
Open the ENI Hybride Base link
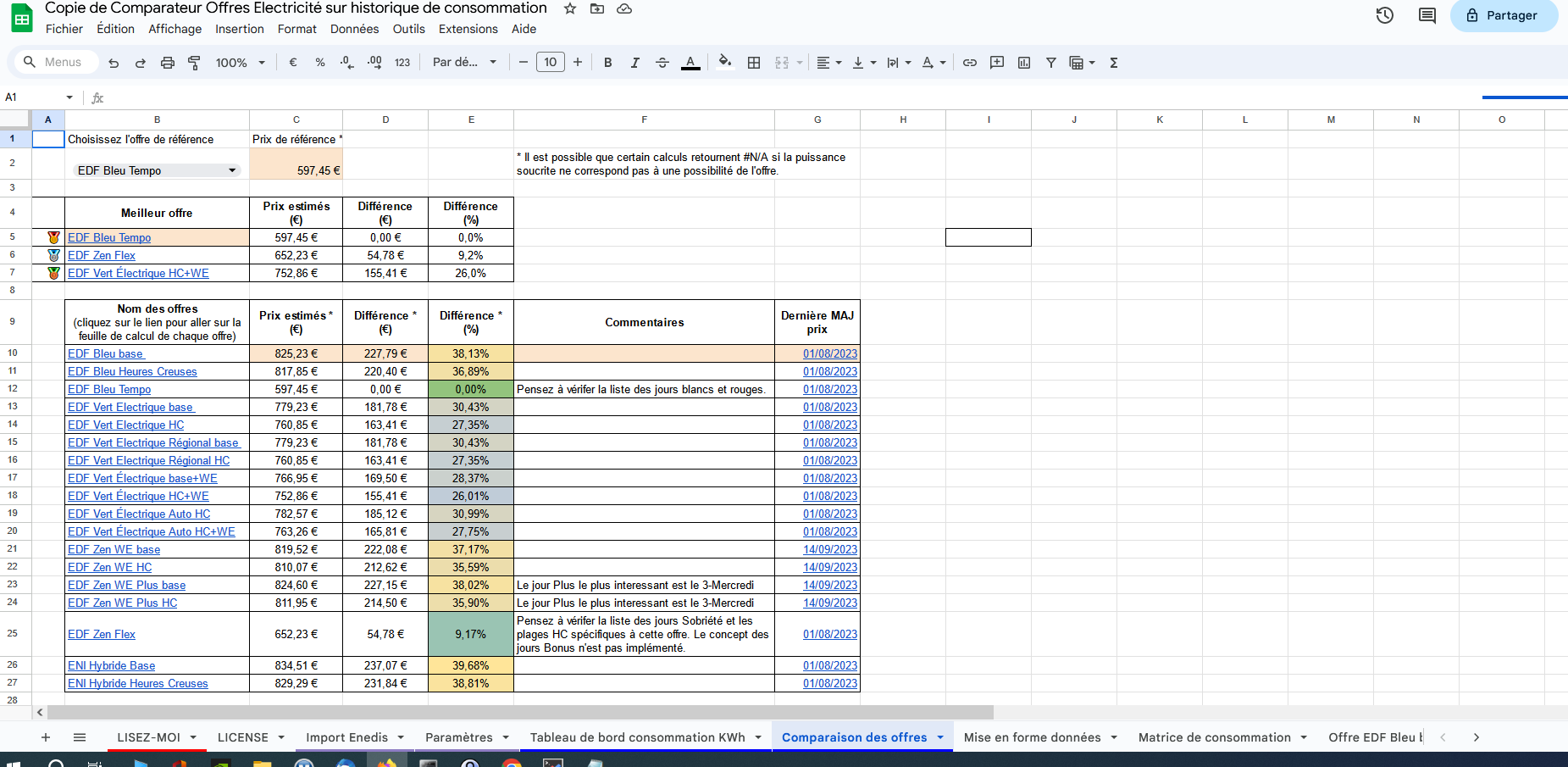pyautogui.click(x=111, y=665)
